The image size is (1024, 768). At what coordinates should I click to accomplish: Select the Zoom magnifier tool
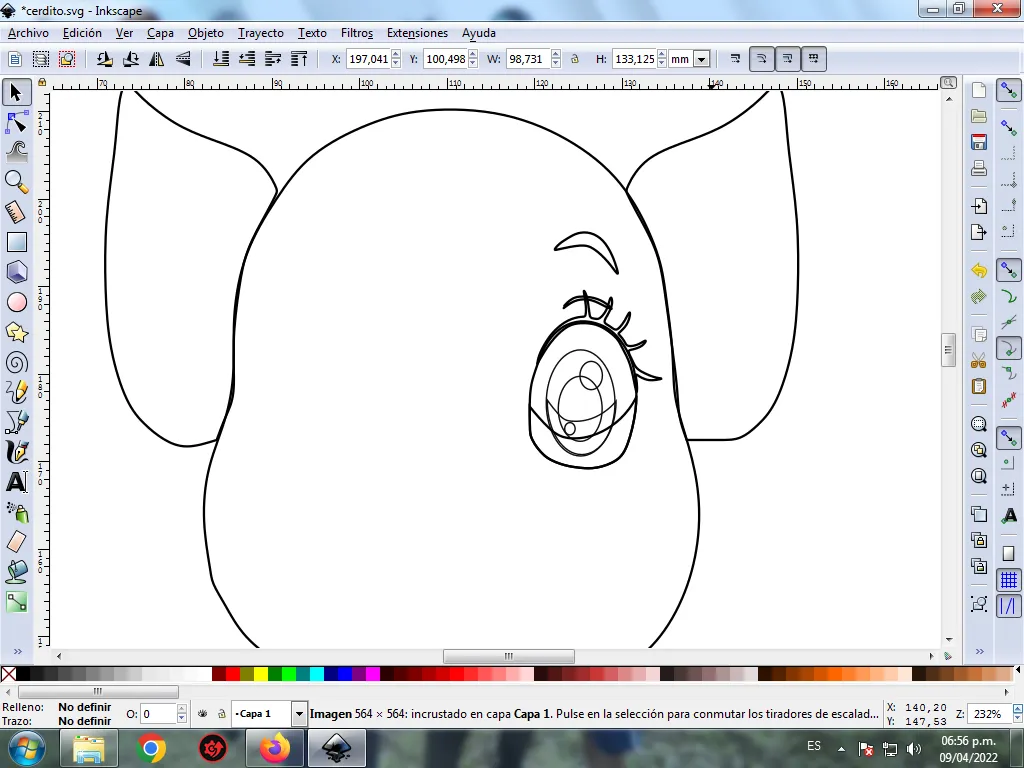(x=16, y=182)
